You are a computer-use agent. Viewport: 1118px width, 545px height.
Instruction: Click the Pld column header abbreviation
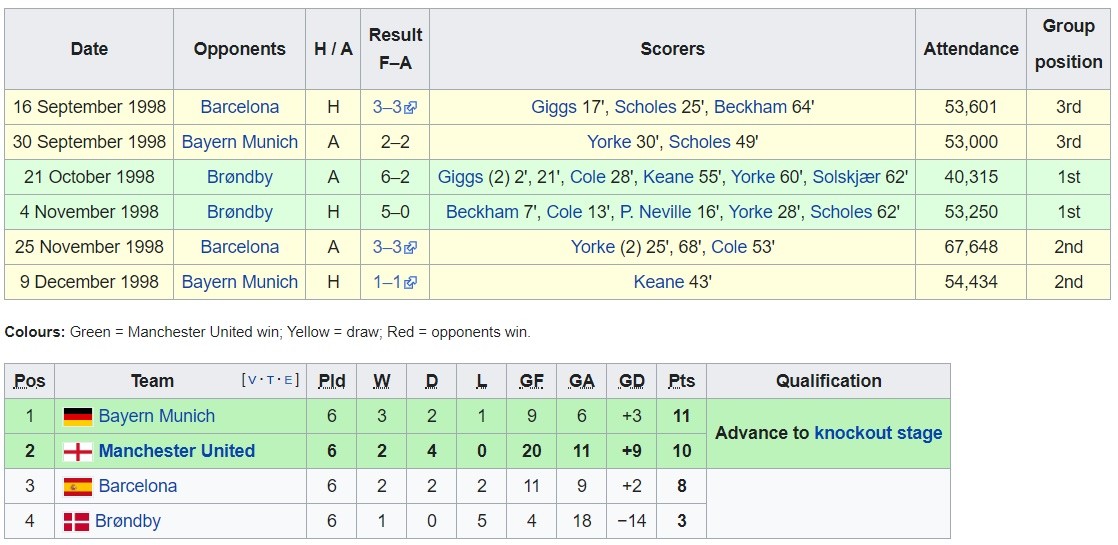332,381
